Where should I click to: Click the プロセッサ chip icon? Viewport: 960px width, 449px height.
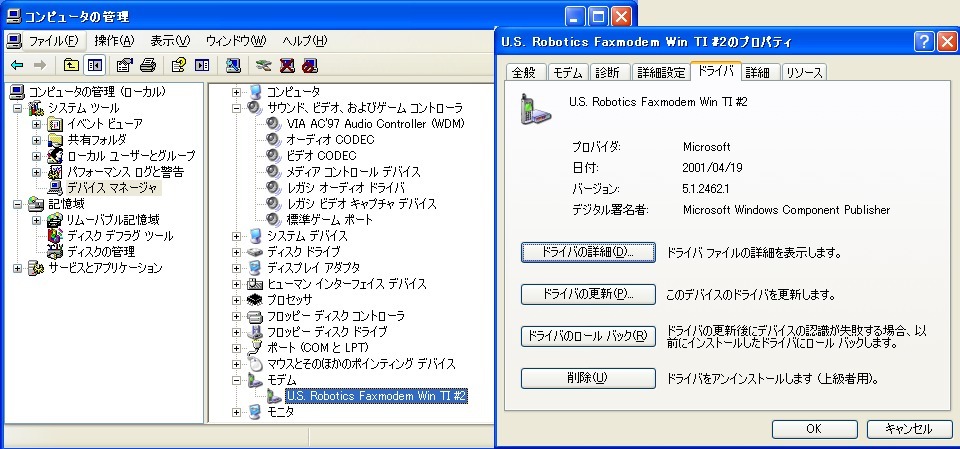pos(255,300)
